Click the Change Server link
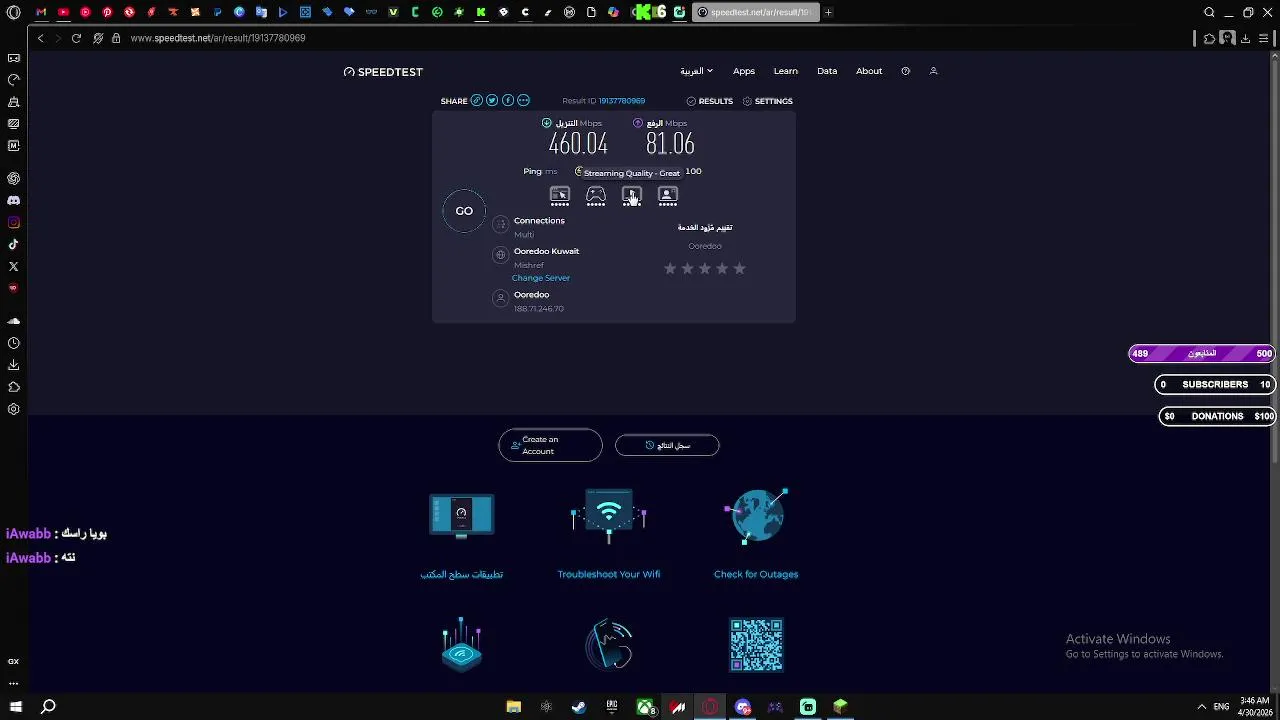This screenshot has width=1280, height=720. 541,278
